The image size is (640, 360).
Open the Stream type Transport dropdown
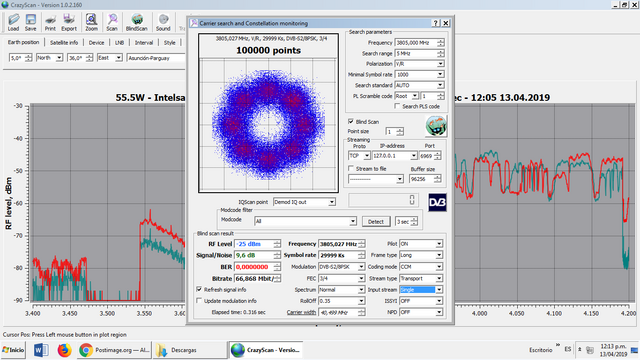[x=439, y=278]
